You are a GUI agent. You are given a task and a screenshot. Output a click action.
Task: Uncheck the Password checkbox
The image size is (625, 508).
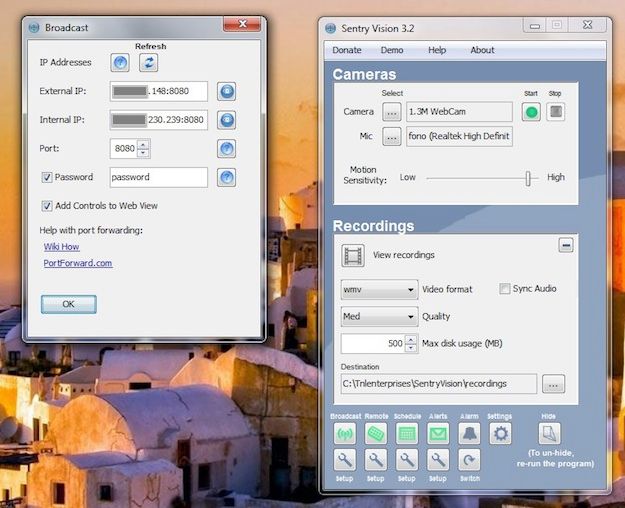coord(47,177)
